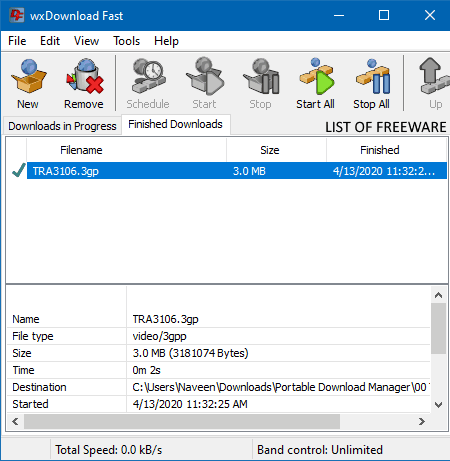
Task: Click horizontal scroll left arrow
Action: (15, 422)
